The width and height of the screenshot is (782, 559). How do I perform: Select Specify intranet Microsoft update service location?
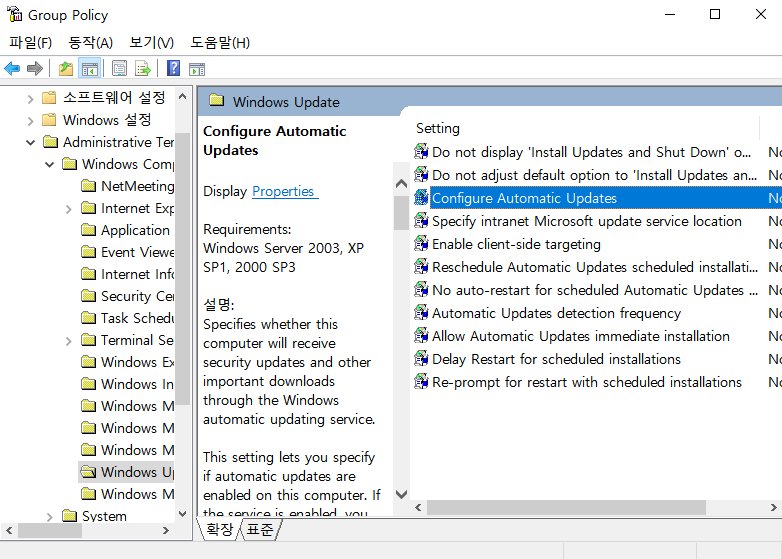[586, 221]
